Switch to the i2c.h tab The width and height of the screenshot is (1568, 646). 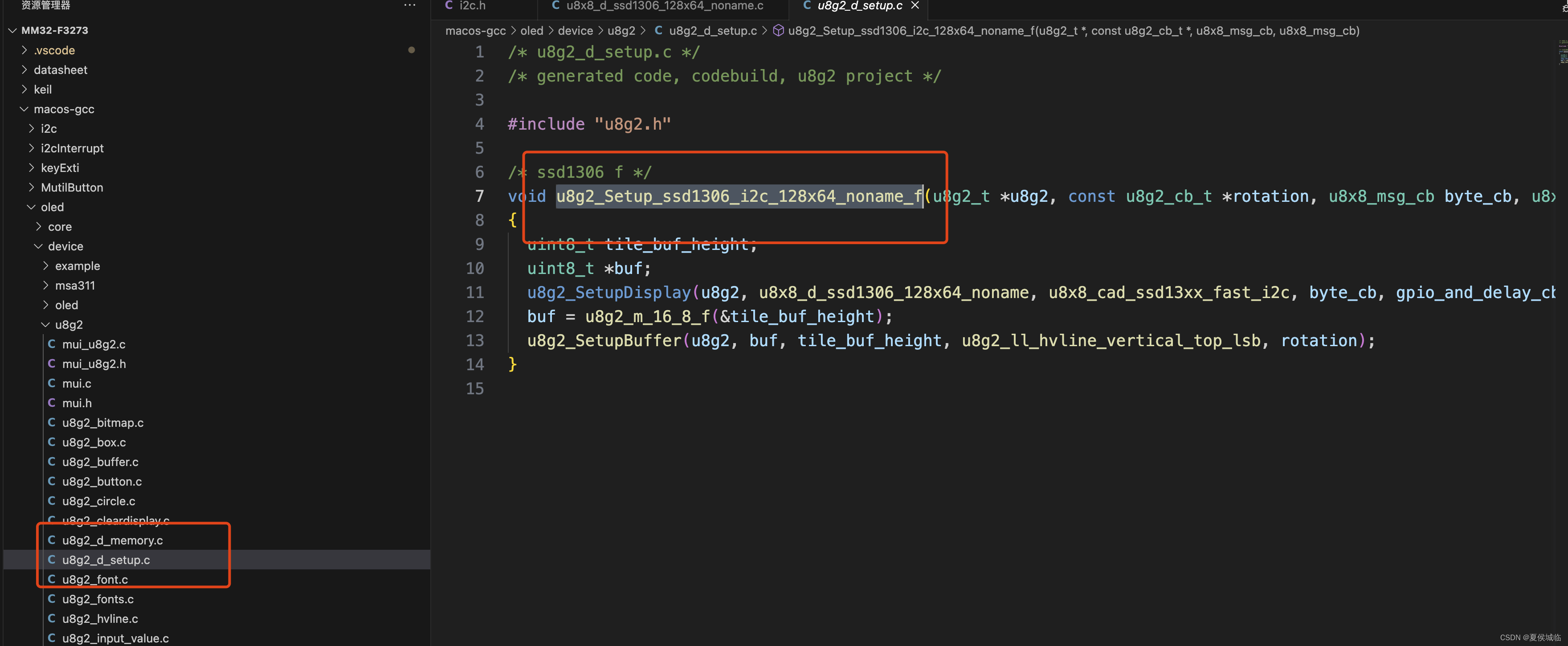472,5
